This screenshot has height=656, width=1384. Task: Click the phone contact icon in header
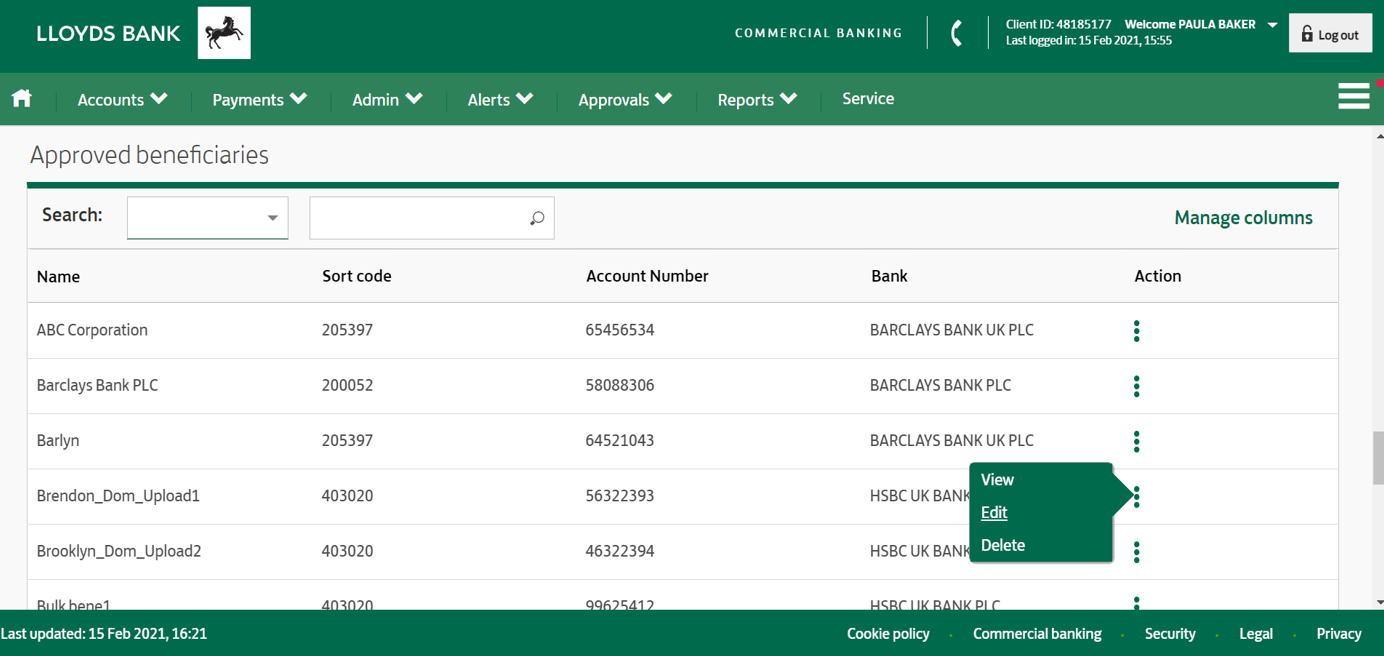point(957,33)
